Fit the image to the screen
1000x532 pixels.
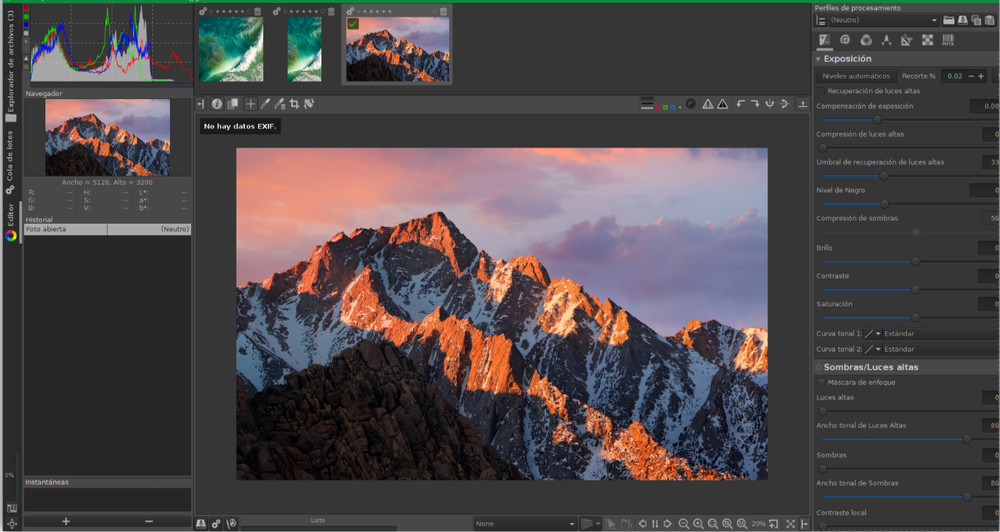(x=713, y=524)
